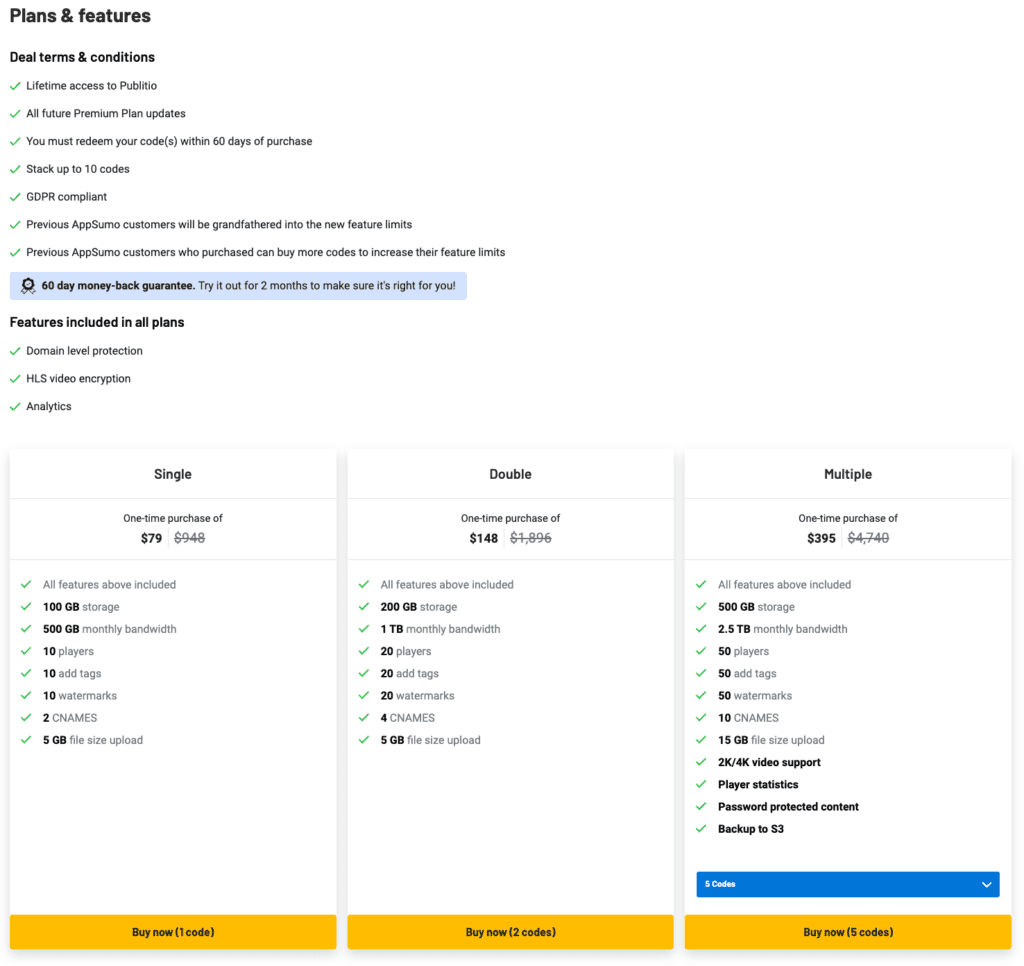Image resolution: width=1024 pixels, height=966 pixels.
Task: Click 50 watermarks in the Multiple plan
Action: 755,696
